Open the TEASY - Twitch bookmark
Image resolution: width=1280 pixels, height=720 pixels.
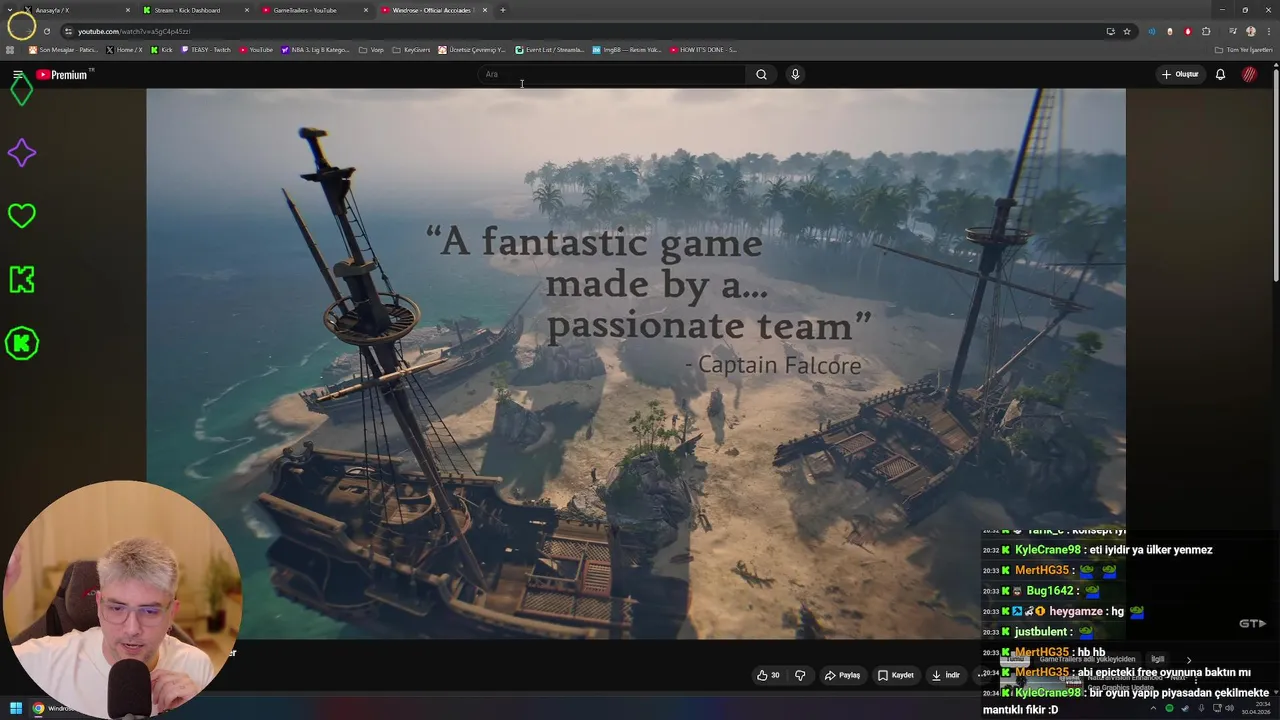pos(206,49)
